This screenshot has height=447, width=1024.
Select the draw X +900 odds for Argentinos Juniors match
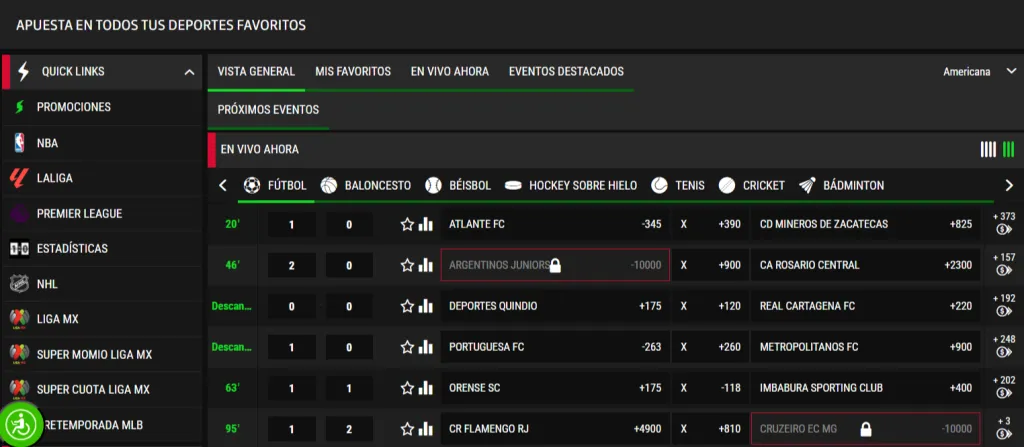tap(711, 265)
